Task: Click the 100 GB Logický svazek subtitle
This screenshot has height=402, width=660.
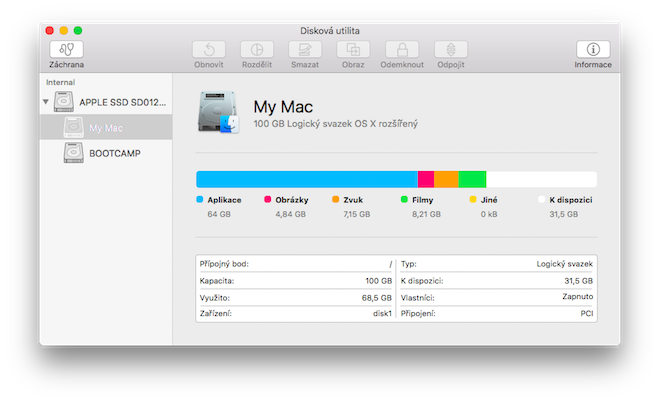Action: pos(335,124)
